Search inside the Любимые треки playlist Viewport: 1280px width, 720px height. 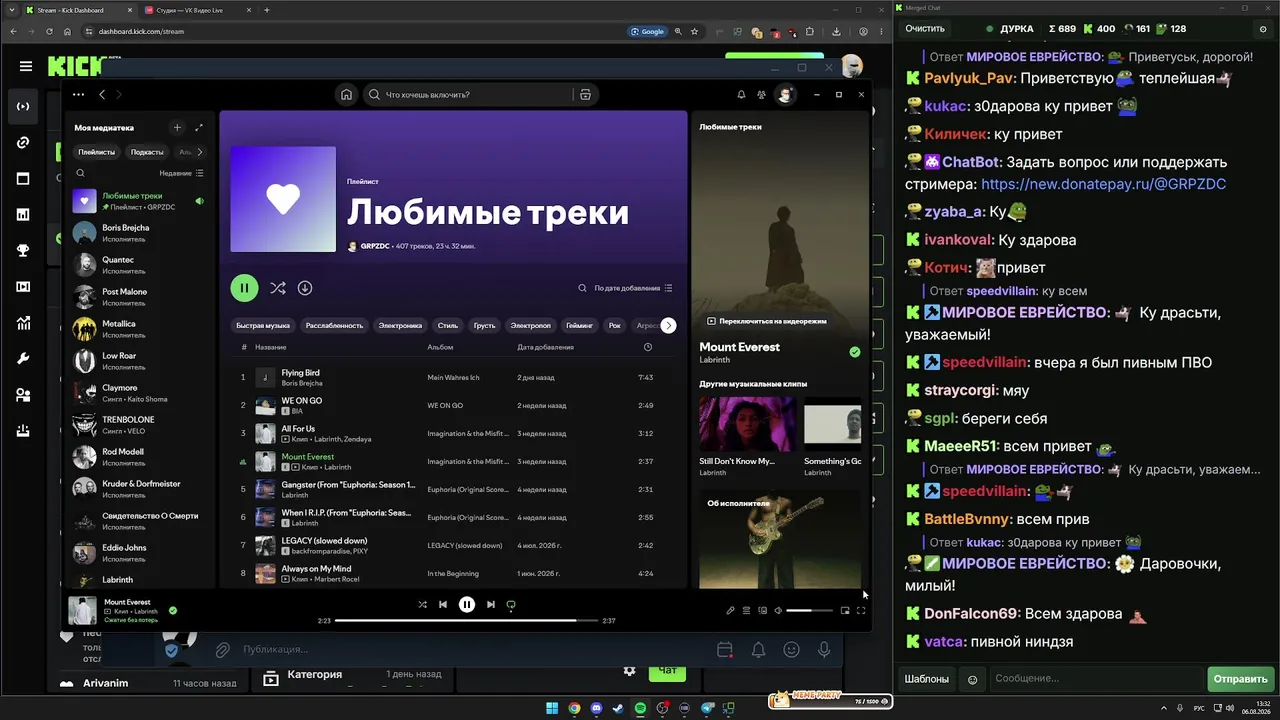pos(582,288)
